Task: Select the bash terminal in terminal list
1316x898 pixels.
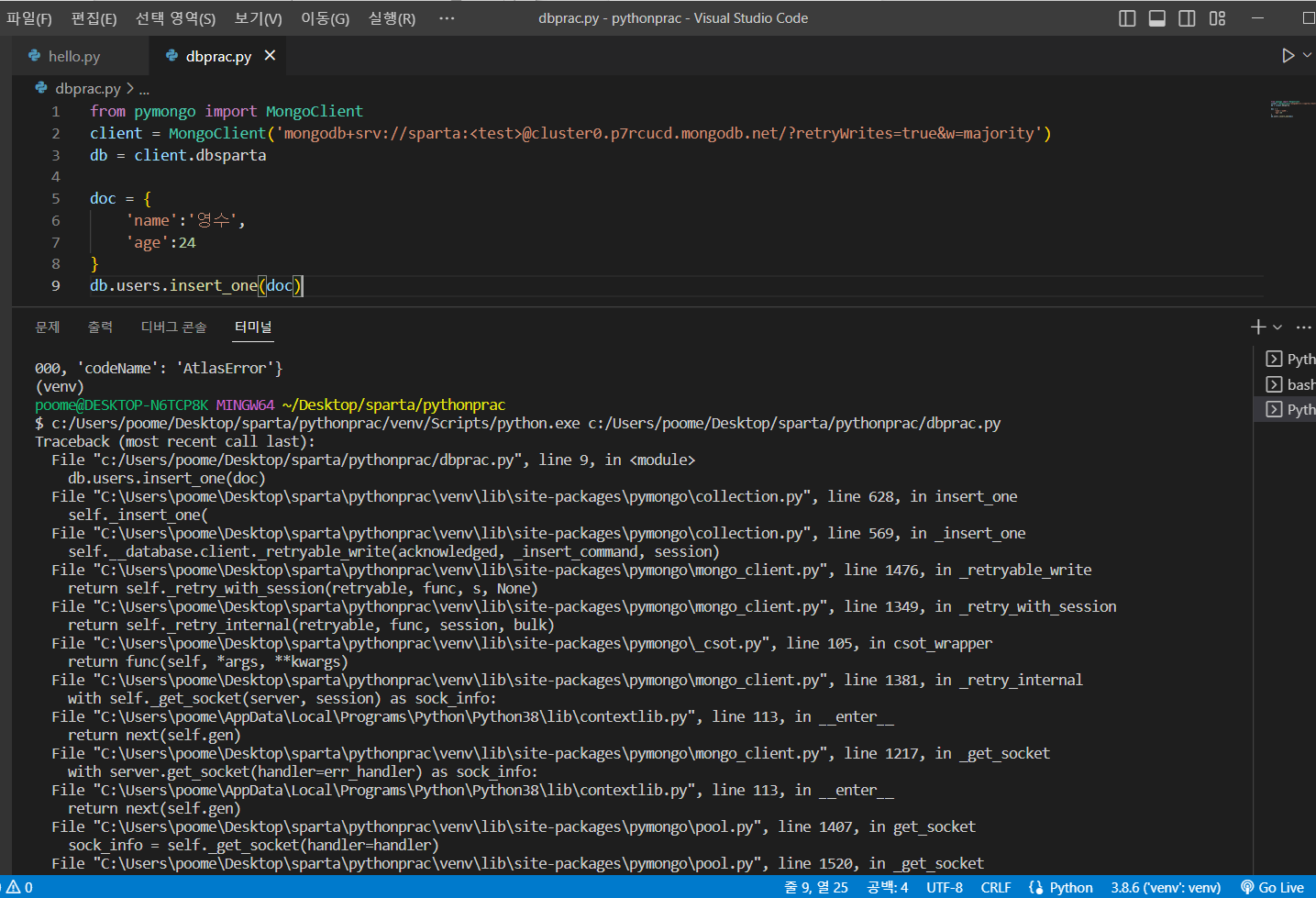Action: point(1289,384)
